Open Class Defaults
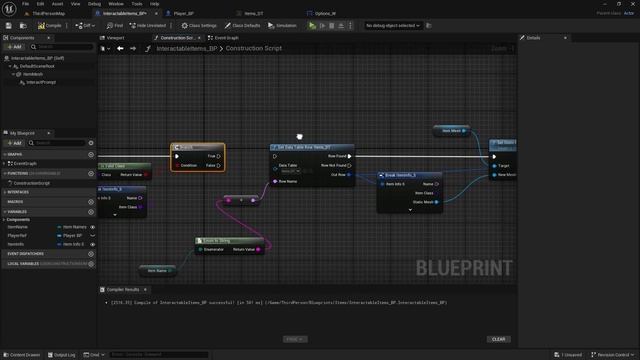 tap(242, 25)
